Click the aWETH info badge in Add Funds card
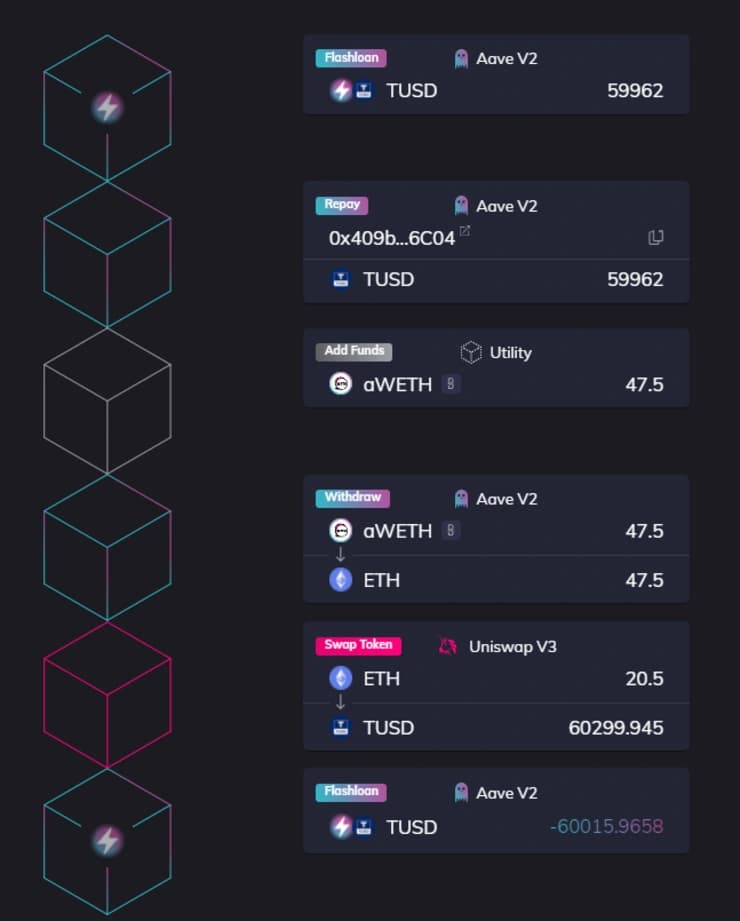Image resolution: width=740 pixels, height=921 pixels. [x=450, y=384]
